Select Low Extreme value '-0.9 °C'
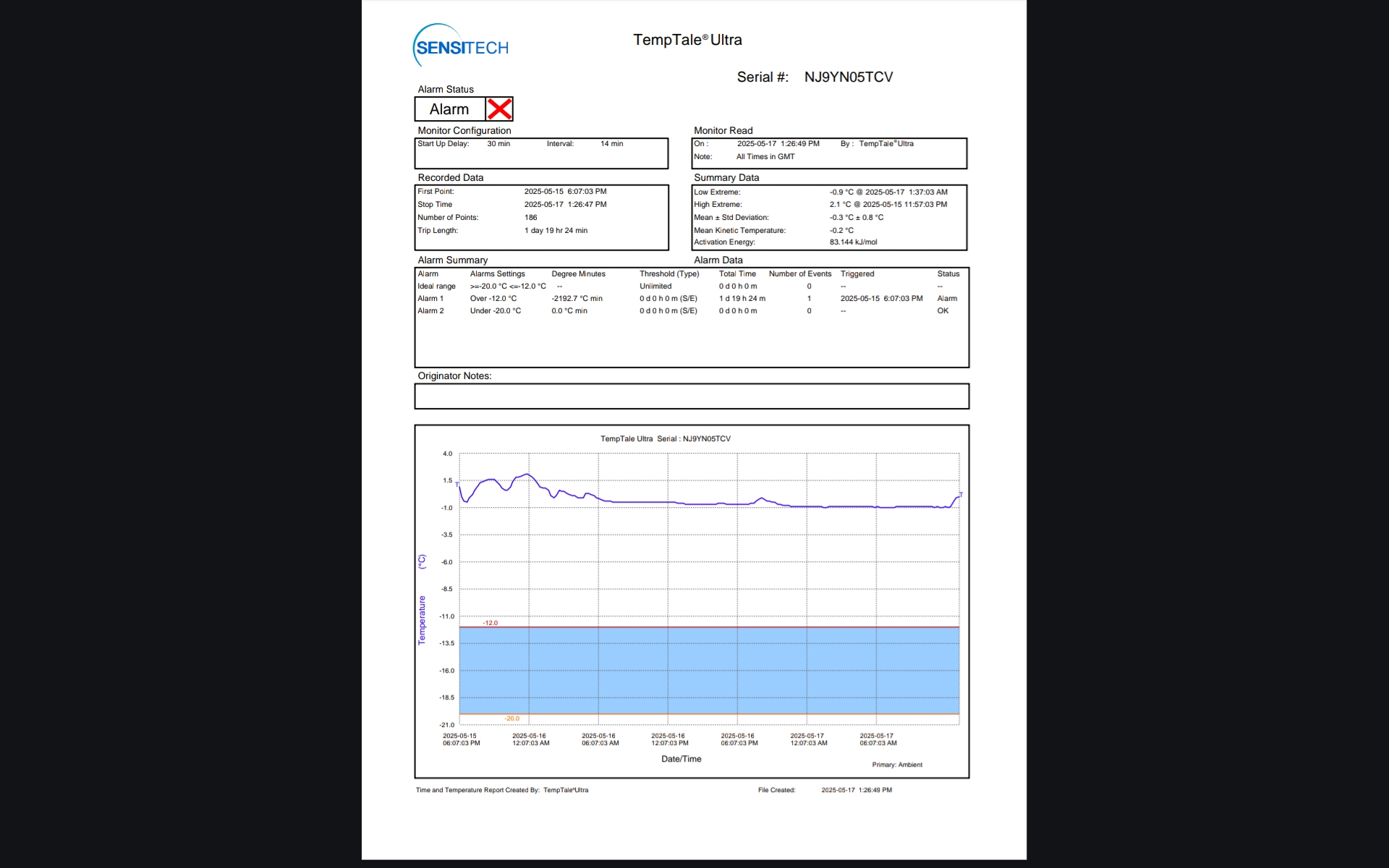The image size is (1389, 868). tap(841, 192)
